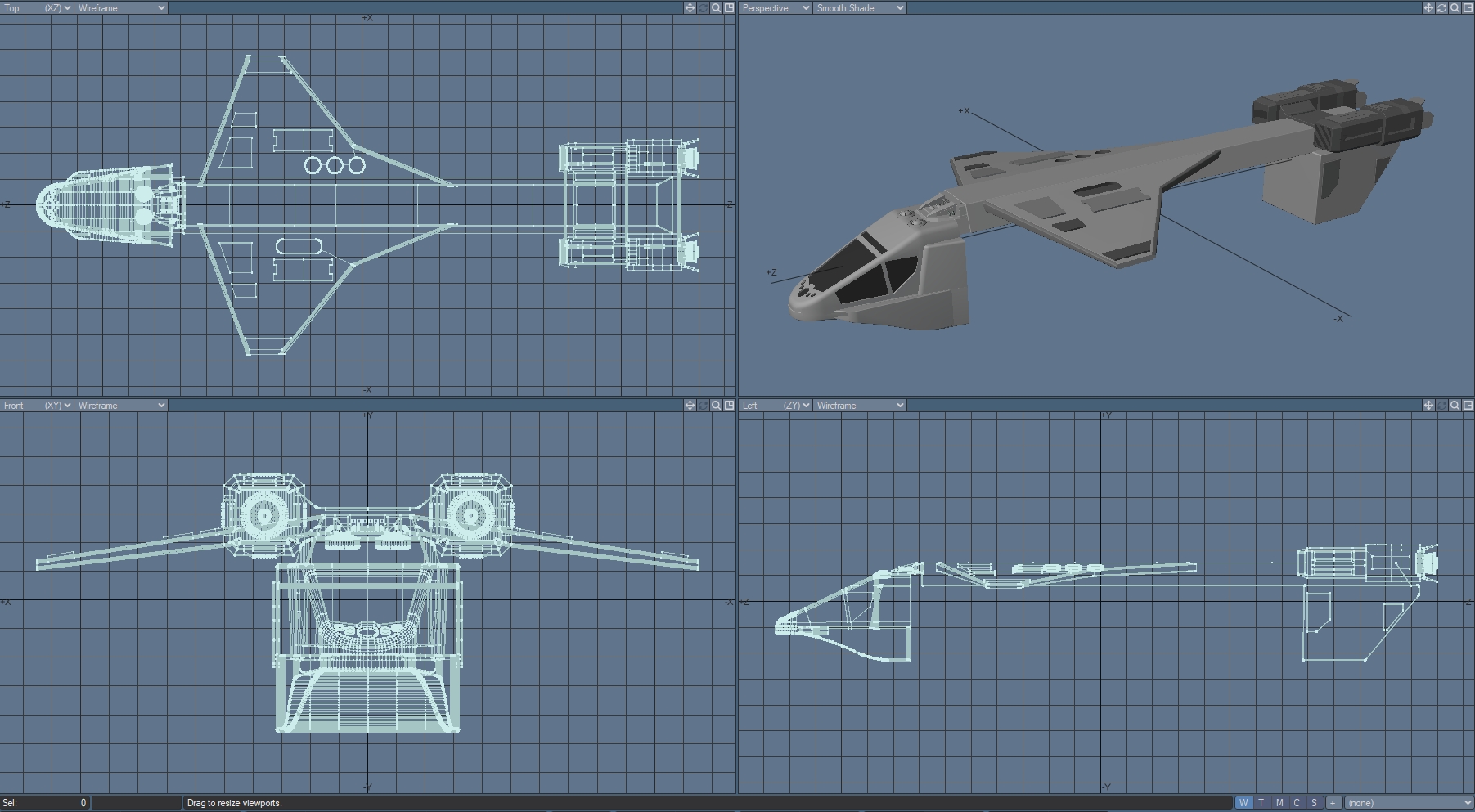This screenshot has width=1475, height=812.
Task: Maximize the Front viewport with its expand icon
Action: tap(729, 406)
